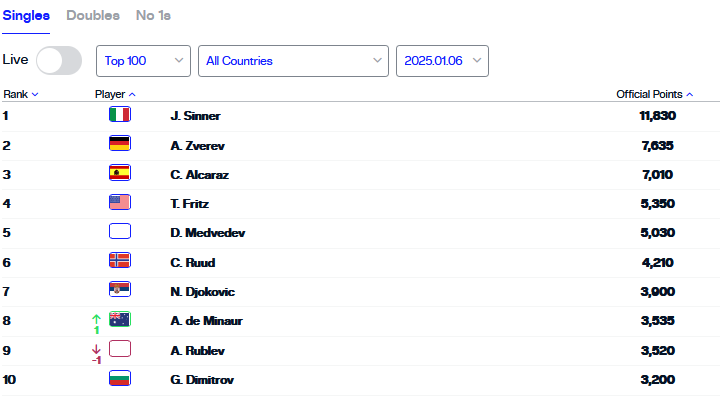Viewport: 720px width, 404px height.
Task: Click the US flag beside T. Fritz
Action: click(119, 203)
